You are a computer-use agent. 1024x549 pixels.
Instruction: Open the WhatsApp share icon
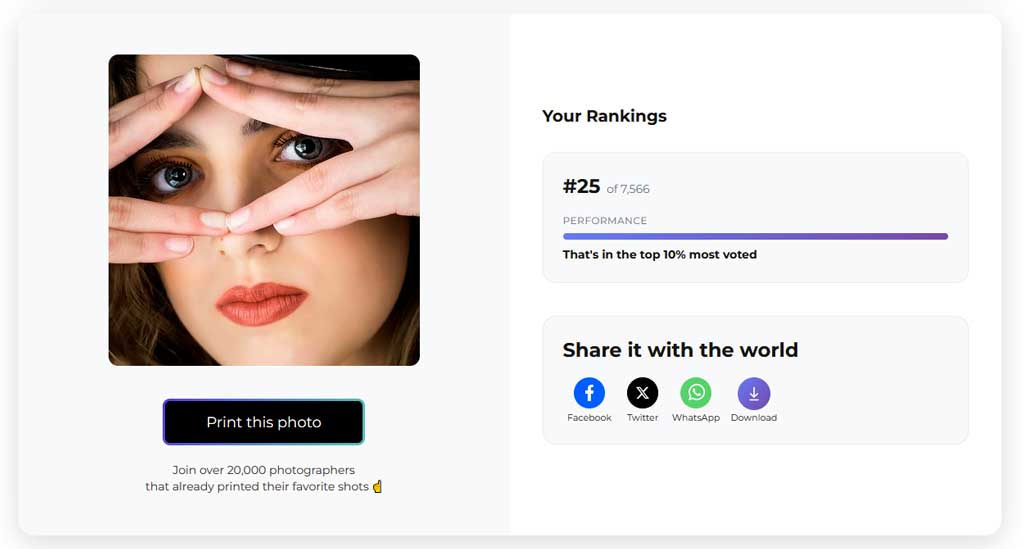coord(696,393)
